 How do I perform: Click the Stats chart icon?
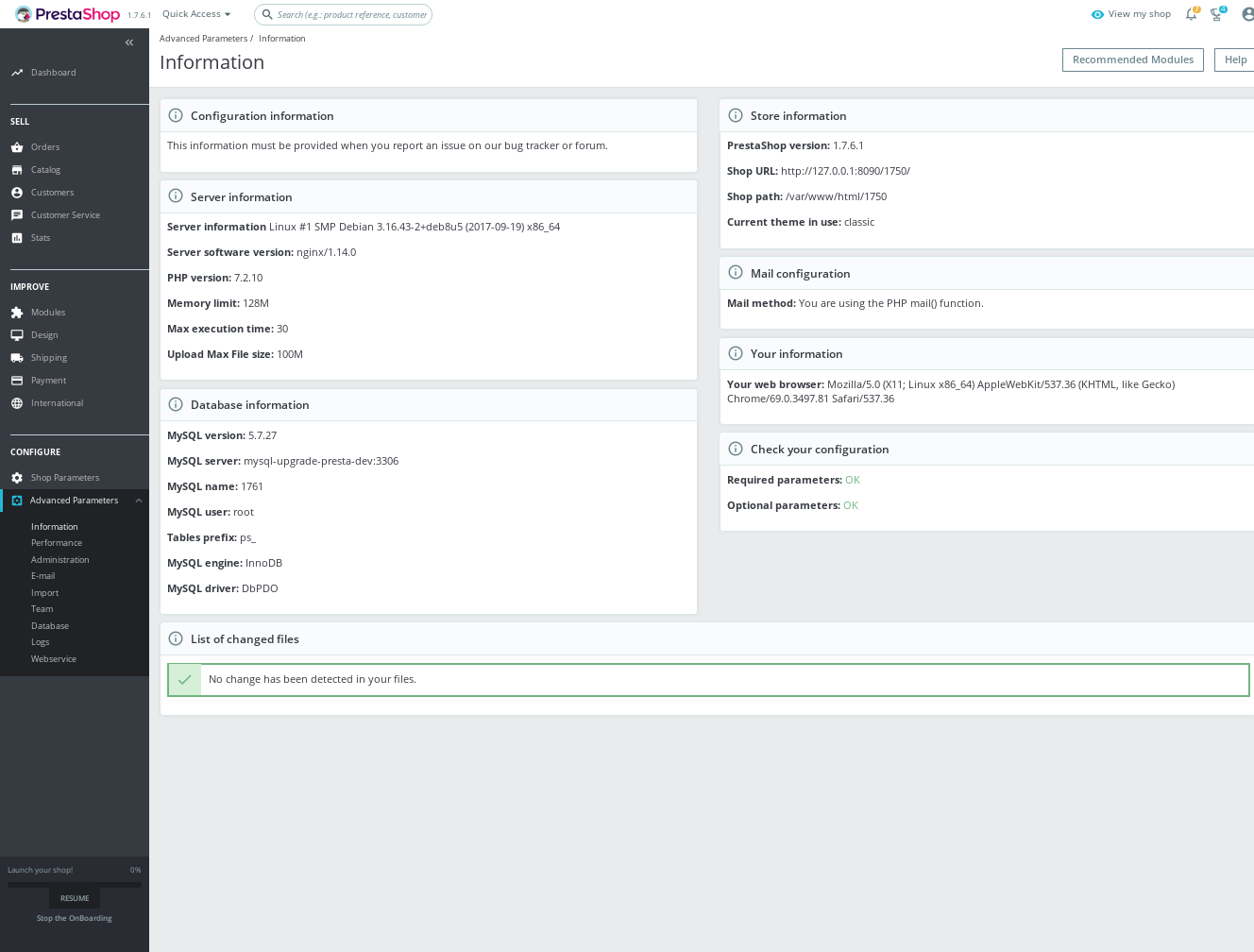point(17,238)
